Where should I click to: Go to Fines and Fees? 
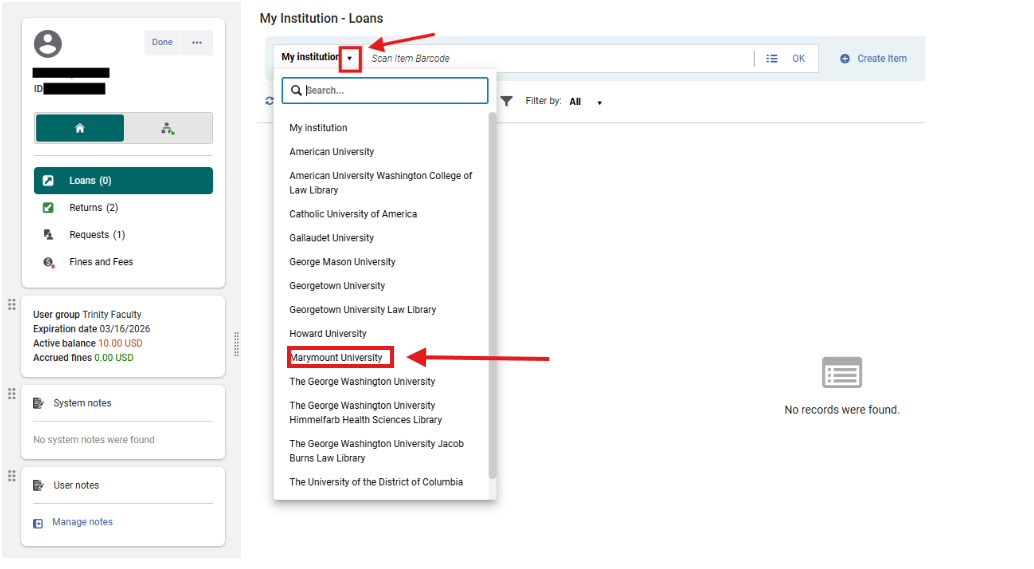click(x=100, y=262)
